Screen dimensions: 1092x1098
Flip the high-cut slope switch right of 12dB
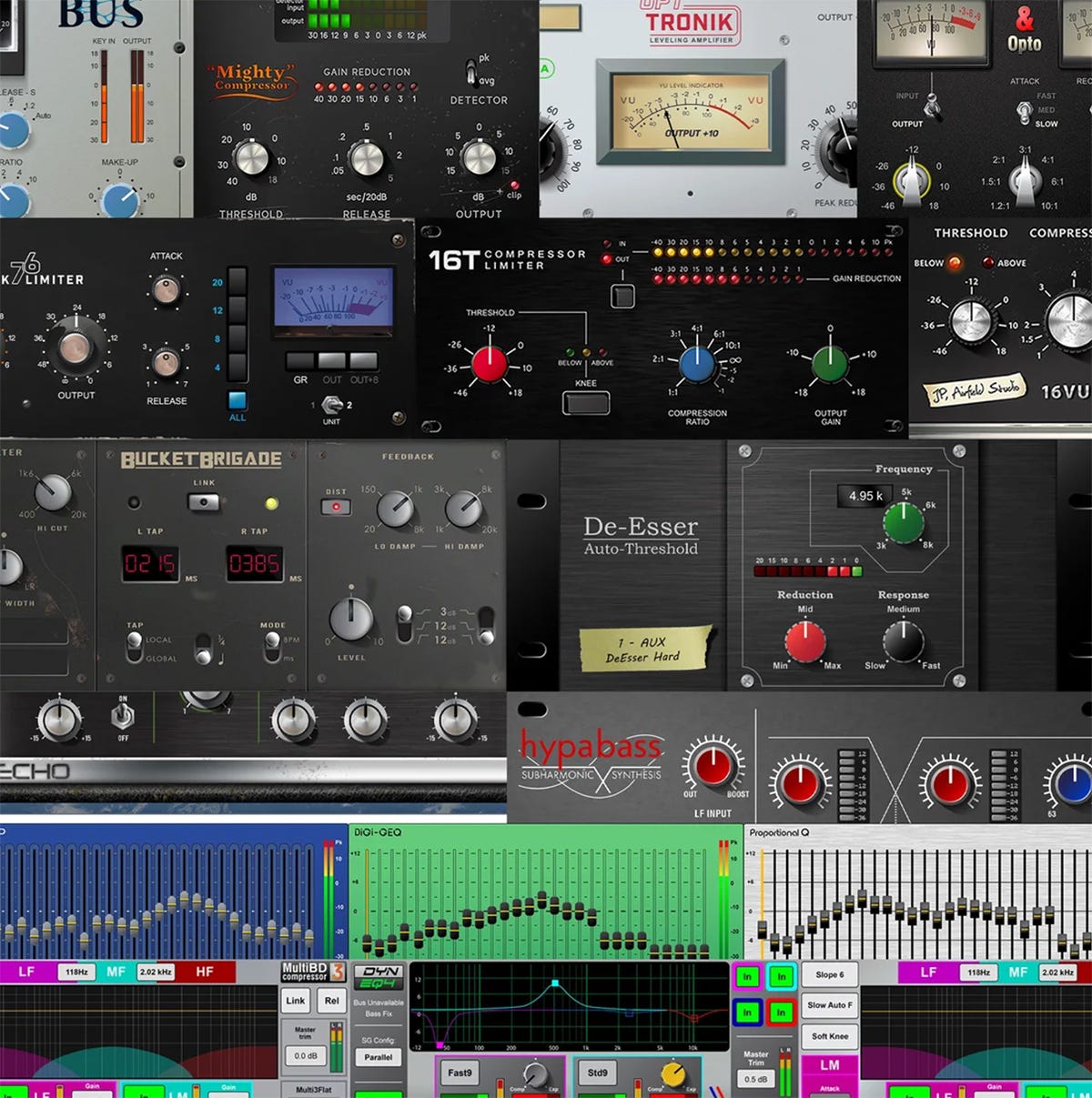click(487, 625)
